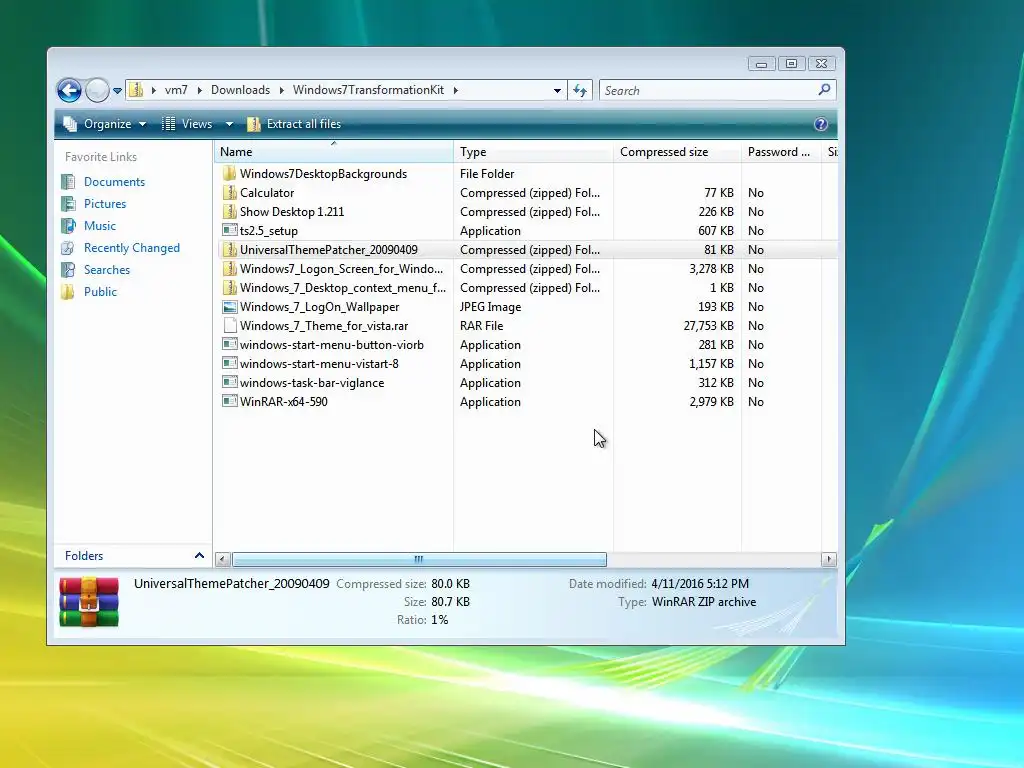
Task: Click Searches icon in Favorite Links
Action: pyautogui.click(x=68, y=270)
